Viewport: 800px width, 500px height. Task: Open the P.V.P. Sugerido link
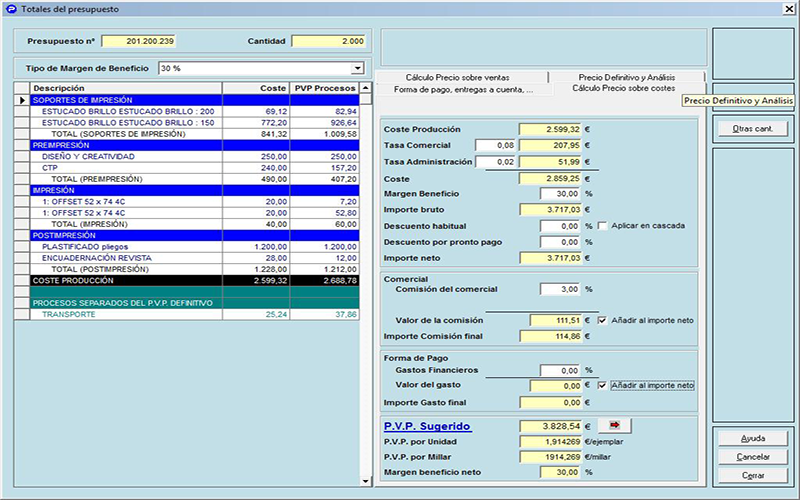coord(428,426)
